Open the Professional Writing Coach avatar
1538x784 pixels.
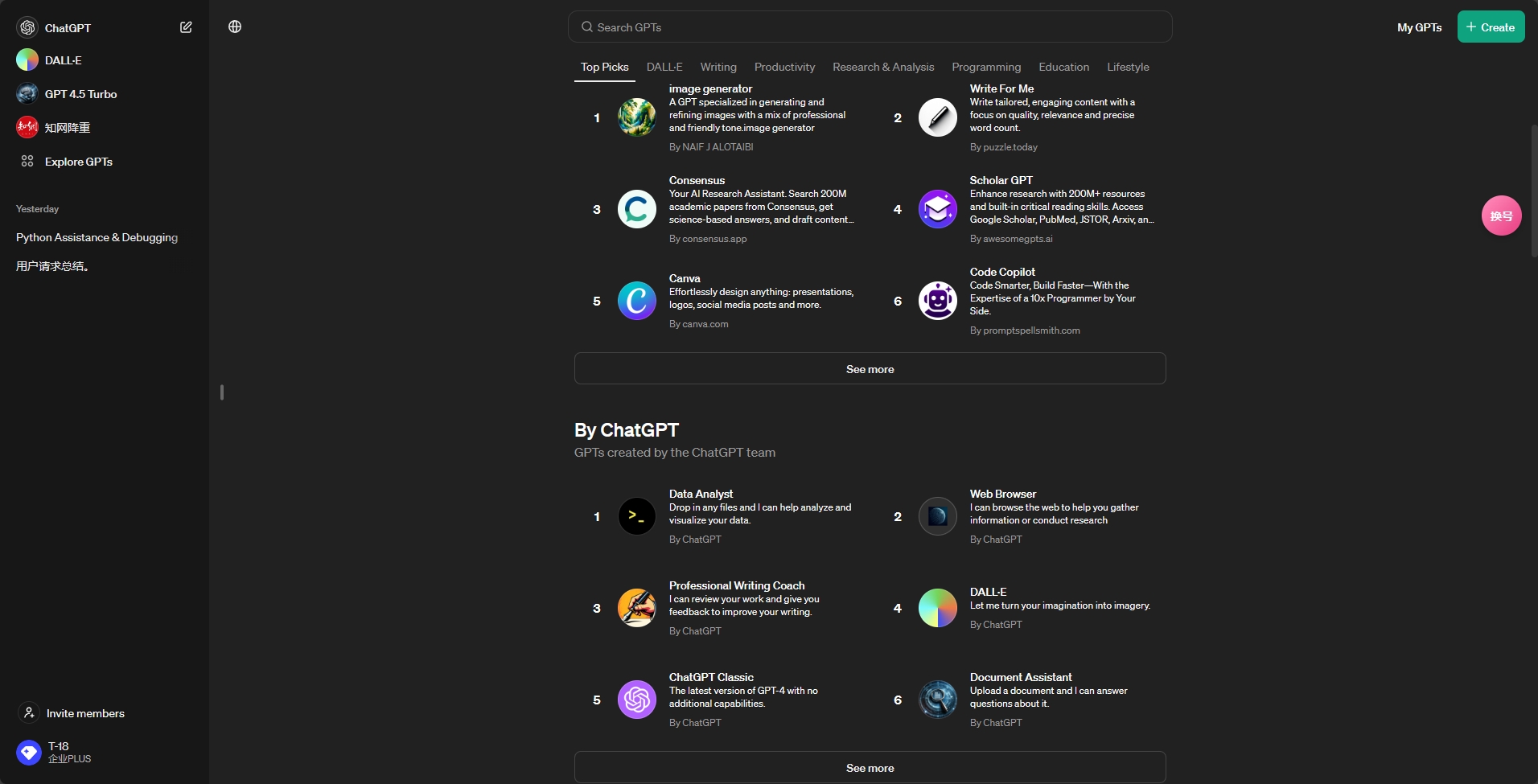(637, 608)
